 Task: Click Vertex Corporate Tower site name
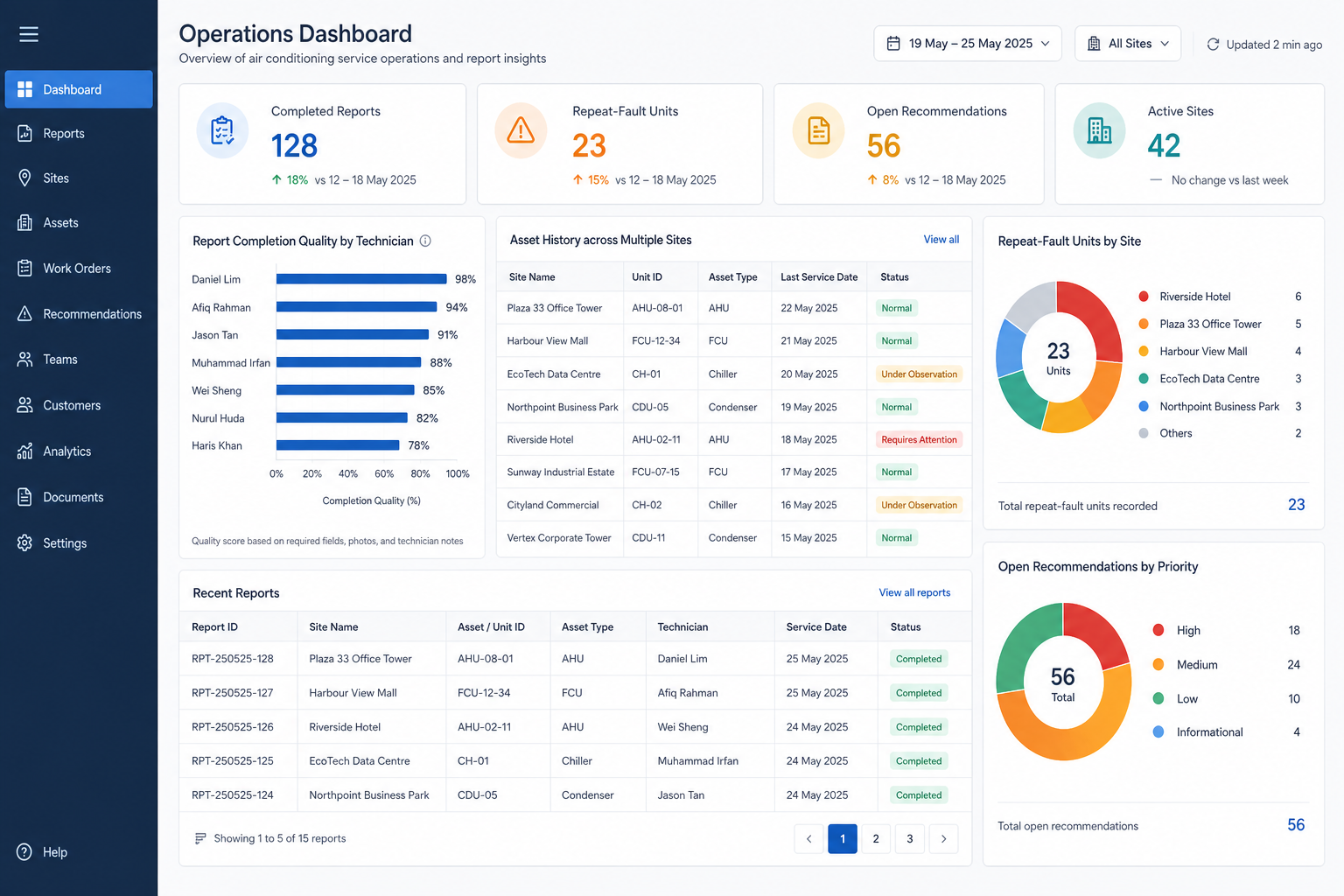pos(559,537)
